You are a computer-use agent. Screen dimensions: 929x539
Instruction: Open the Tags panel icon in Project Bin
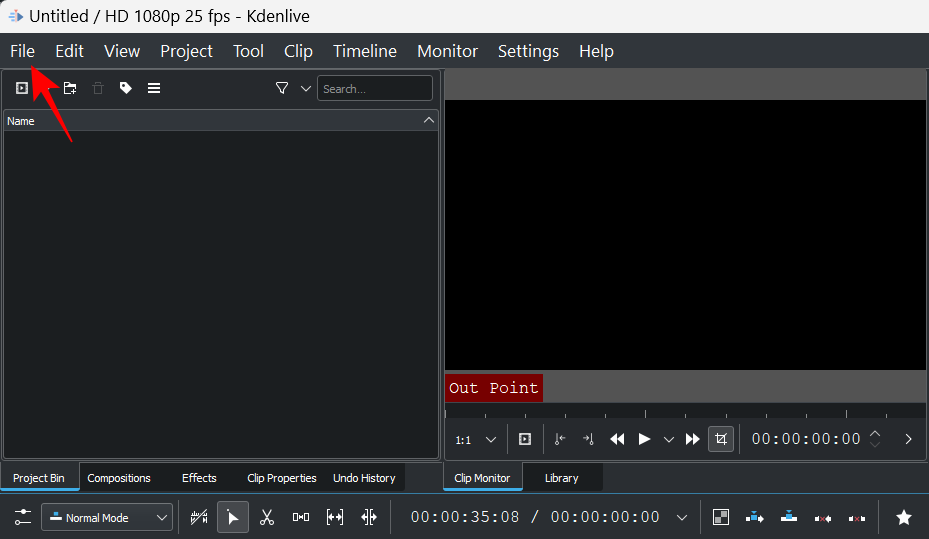coord(126,88)
